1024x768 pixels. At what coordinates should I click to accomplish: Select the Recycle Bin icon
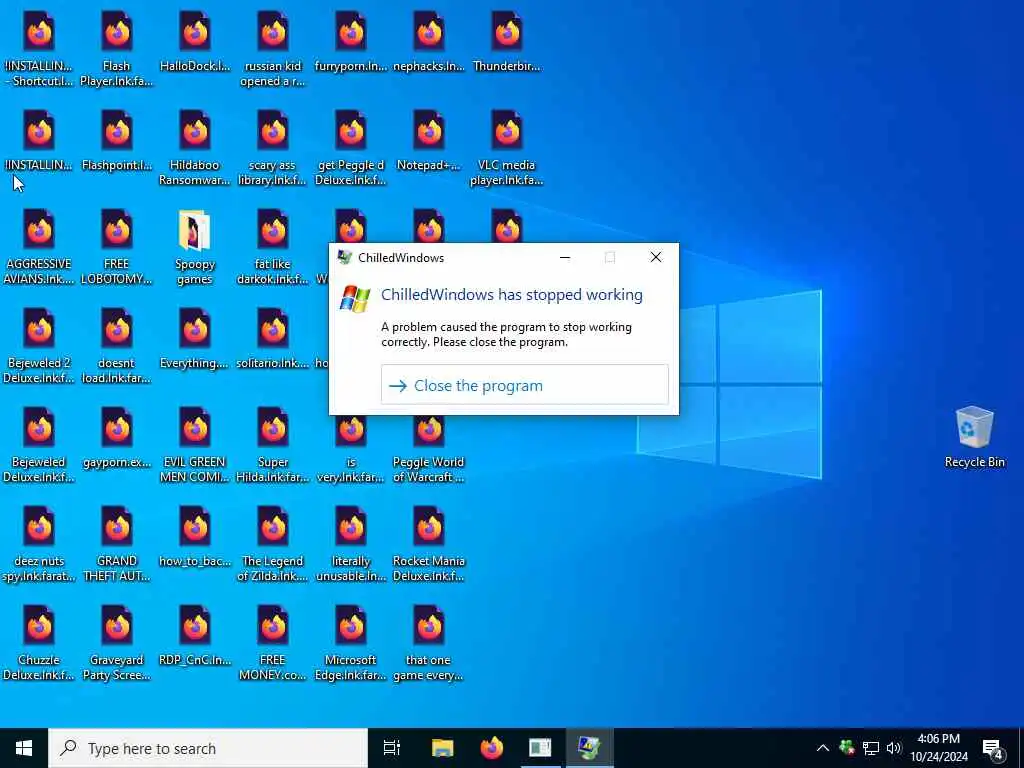coord(974,437)
